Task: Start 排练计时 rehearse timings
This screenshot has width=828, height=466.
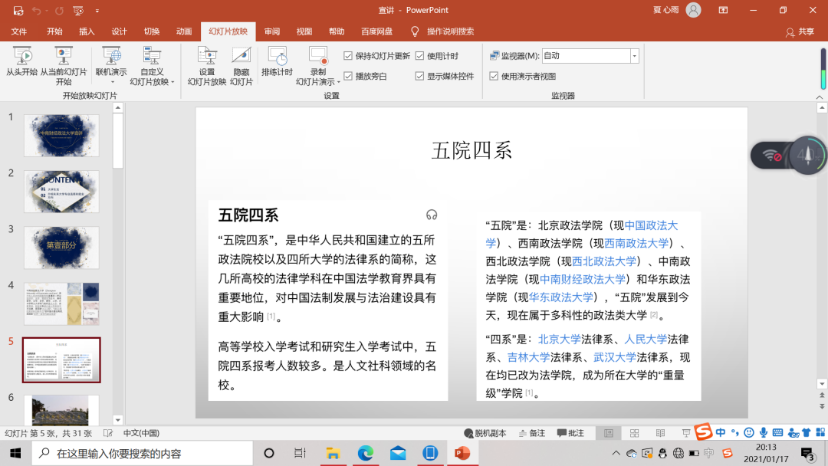Action: [277, 61]
